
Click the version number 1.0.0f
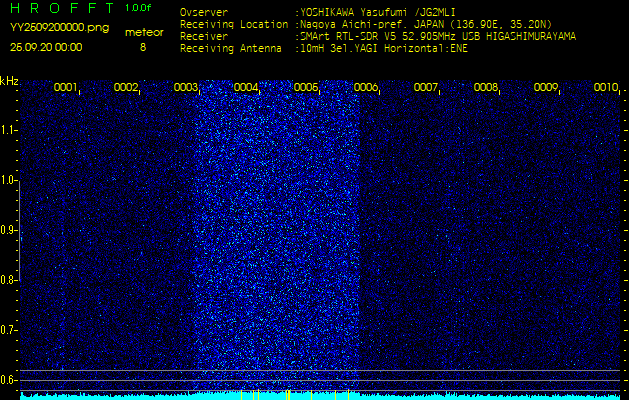[138, 8]
